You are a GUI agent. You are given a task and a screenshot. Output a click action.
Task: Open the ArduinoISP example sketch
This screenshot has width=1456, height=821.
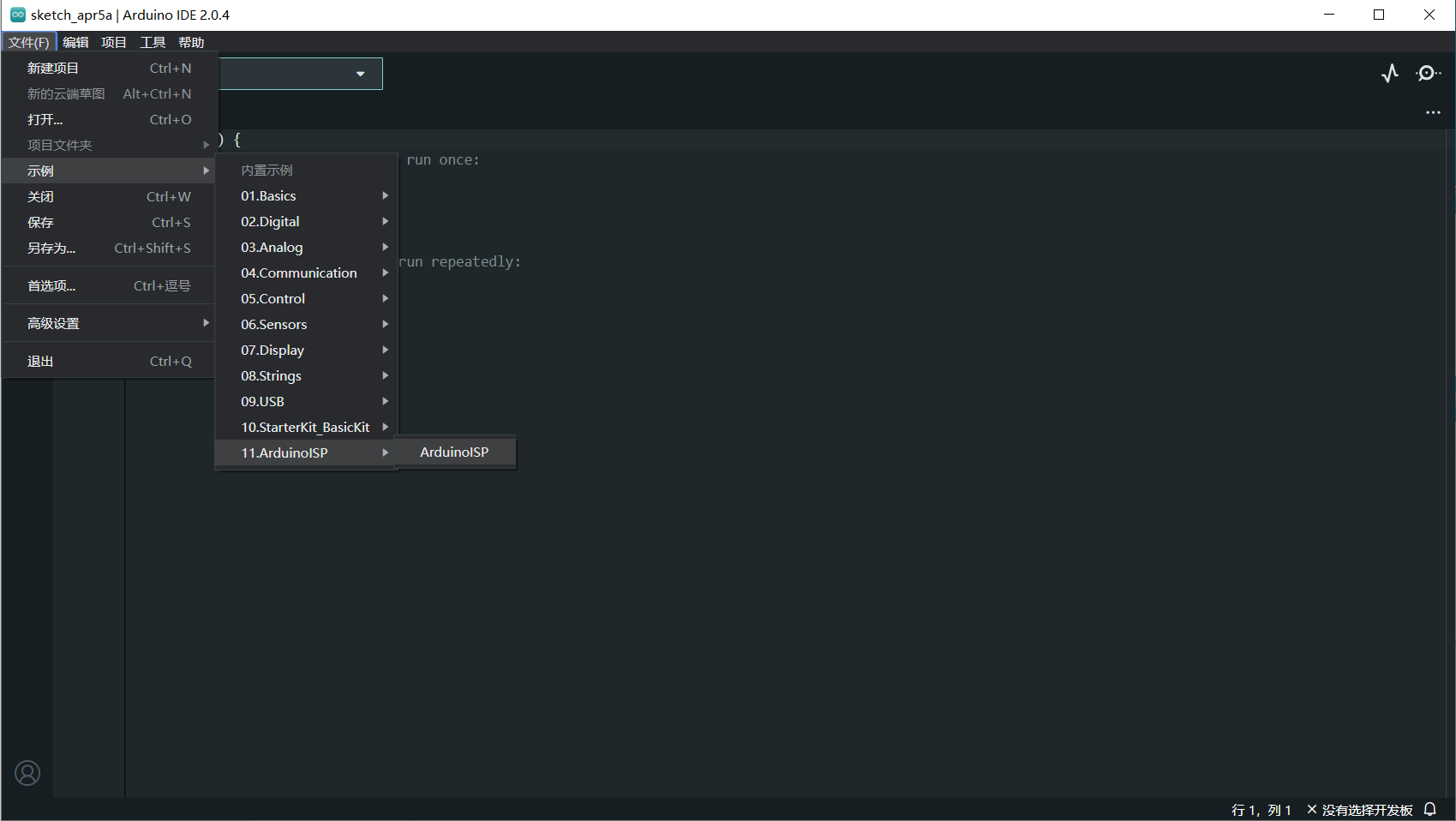point(455,452)
